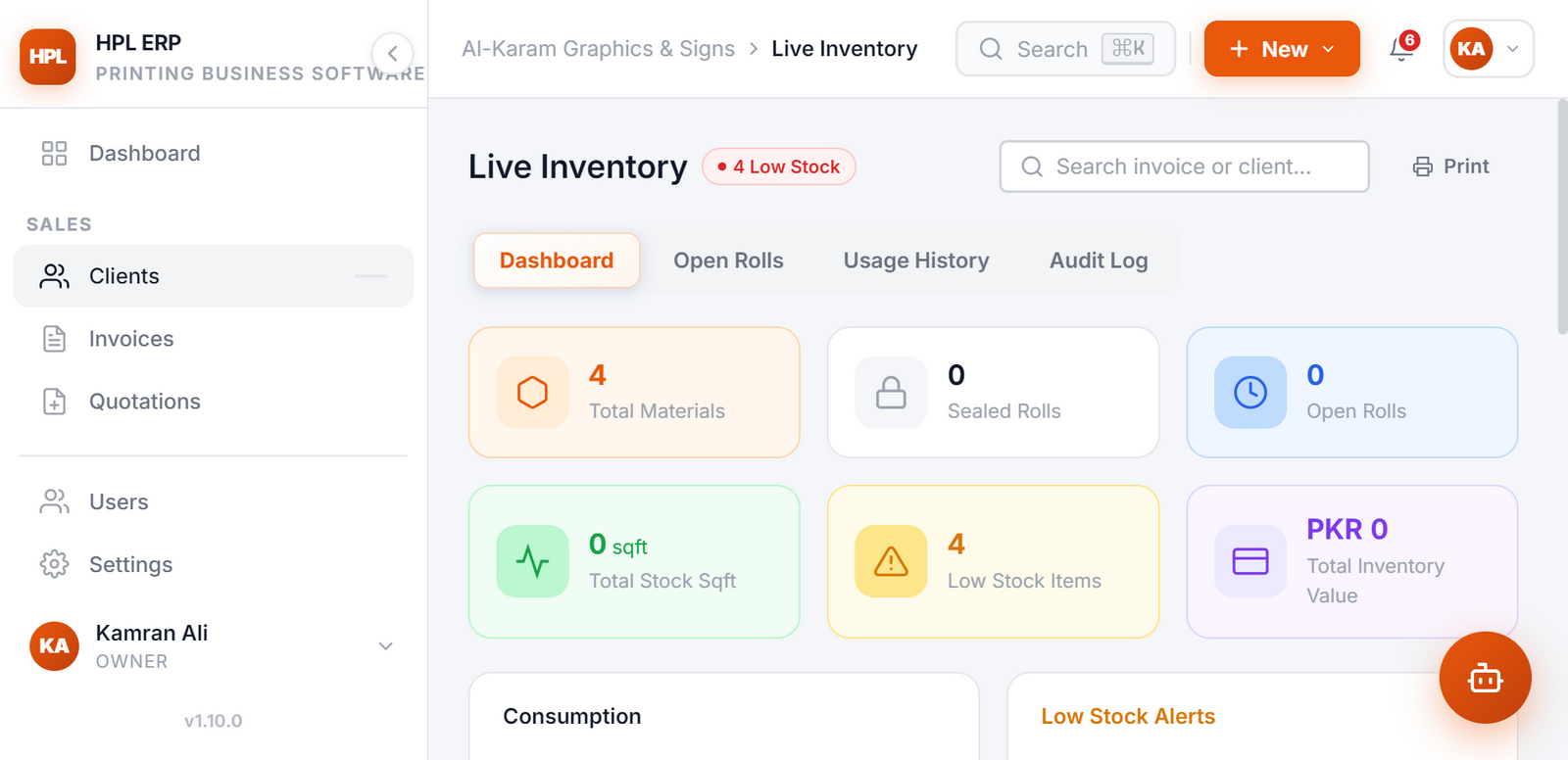The width and height of the screenshot is (1568, 760).
Task: Click the 4 Low Stock badge
Action: [779, 166]
